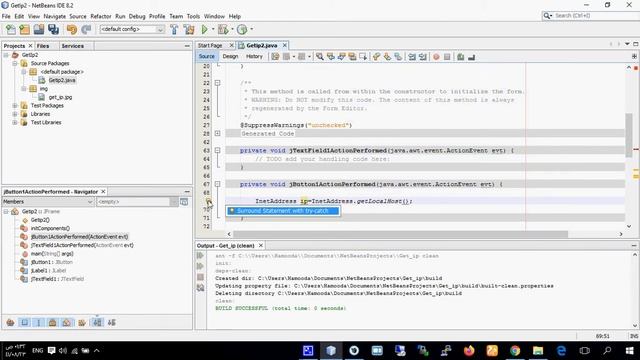Switch to the History view

(254, 56)
